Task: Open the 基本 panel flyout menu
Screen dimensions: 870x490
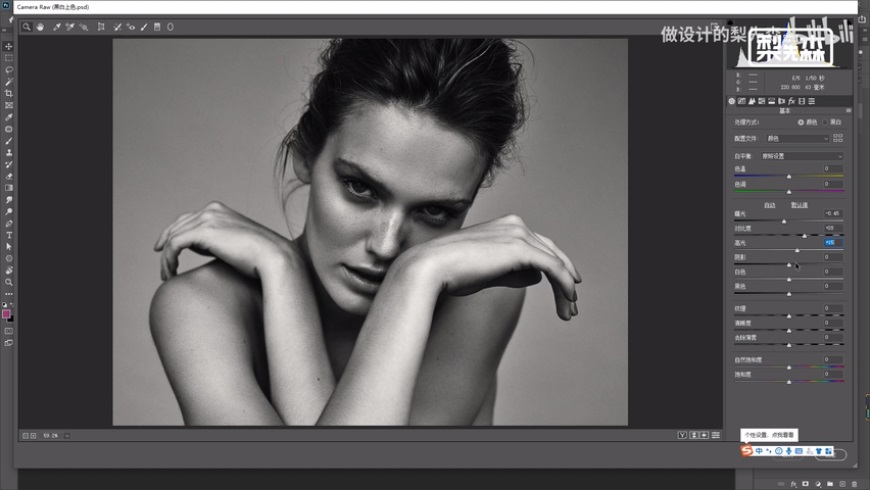Action: click(x=848, y=111)
